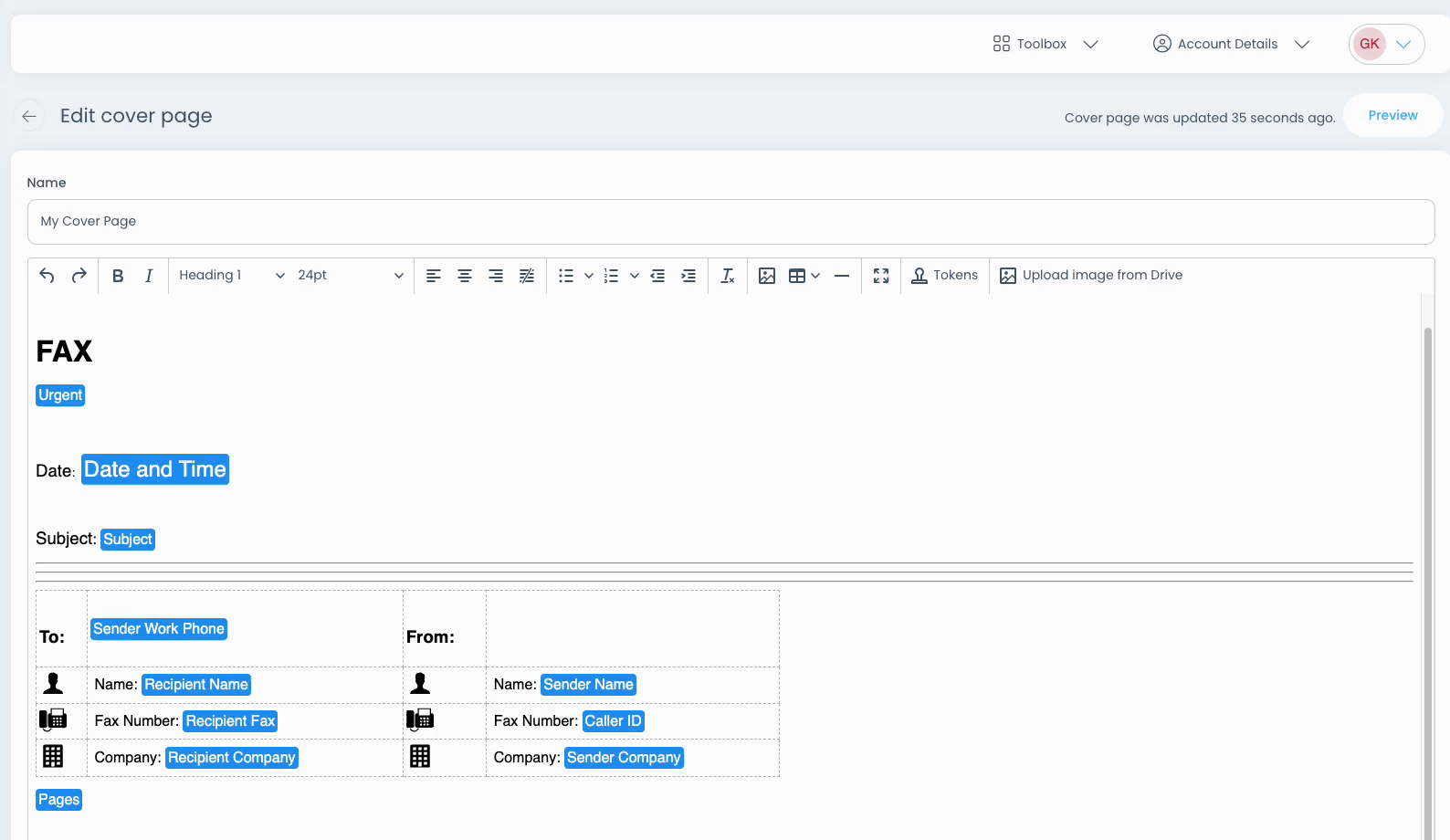1450x840 pixels.
Task: Toggle italic formatting
Action: [x=149, y=276]
